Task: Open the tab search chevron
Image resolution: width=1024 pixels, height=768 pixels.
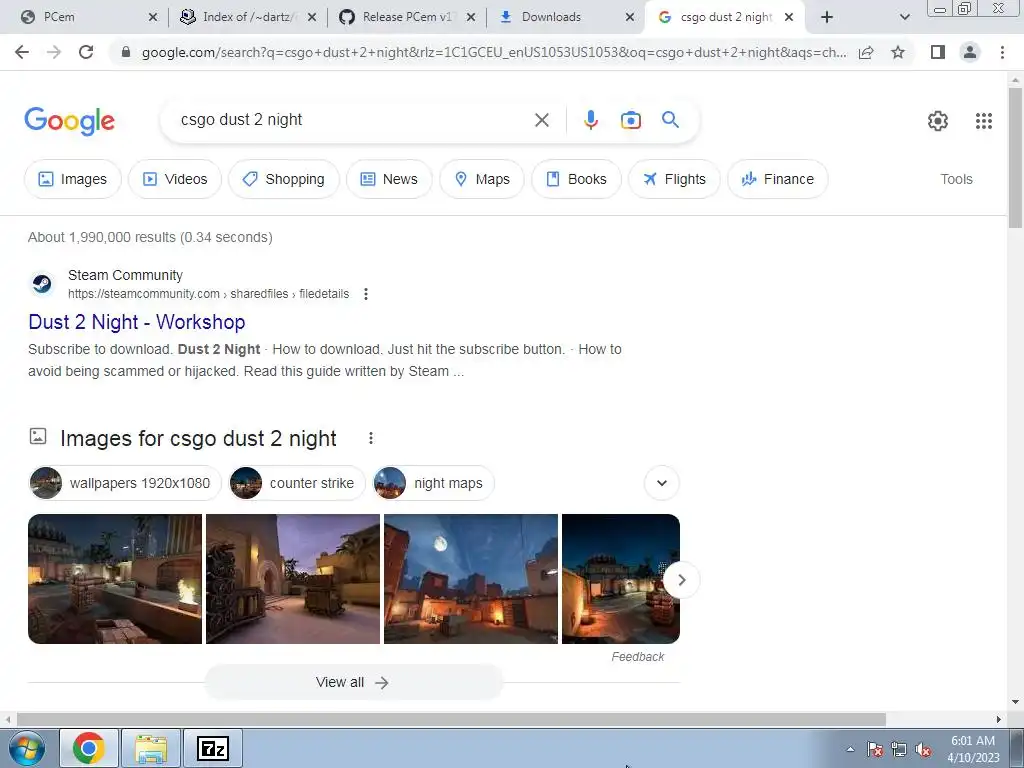Action: click(904, 17)
